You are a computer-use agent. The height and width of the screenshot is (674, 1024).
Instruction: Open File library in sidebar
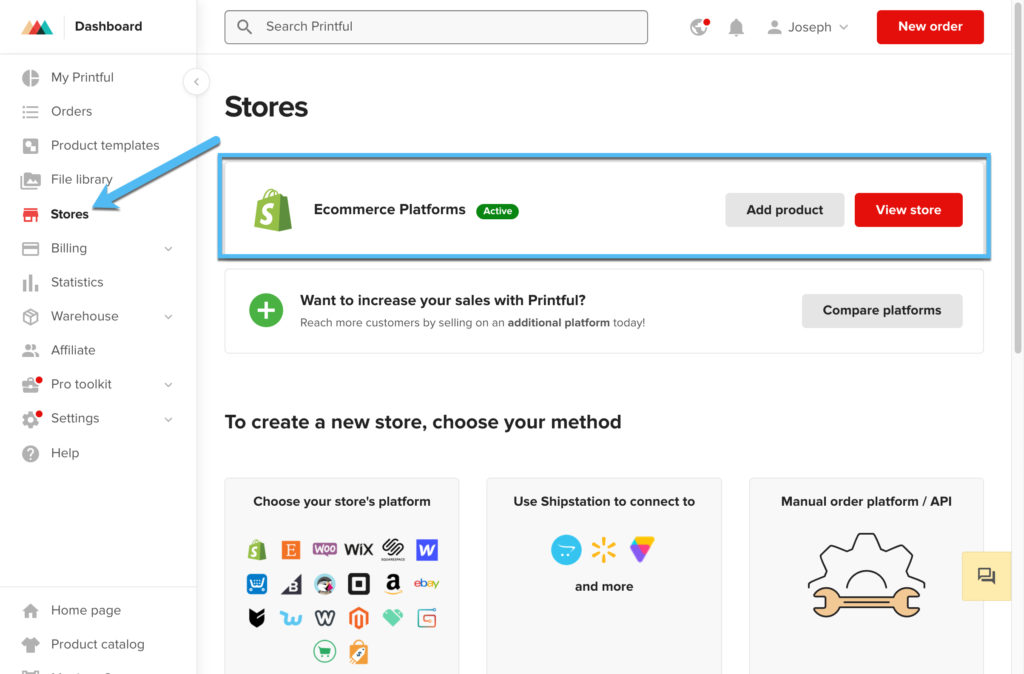tap(82, 180)
